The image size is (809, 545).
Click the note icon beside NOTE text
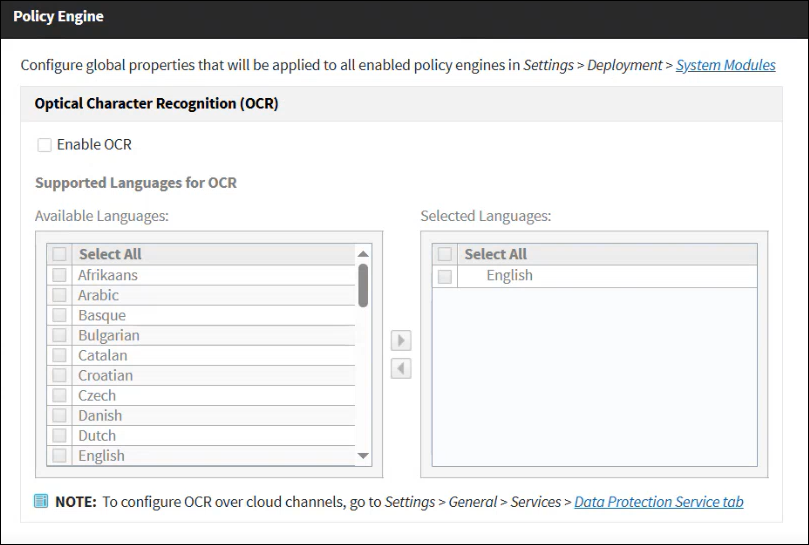click(x=41, y=502)
